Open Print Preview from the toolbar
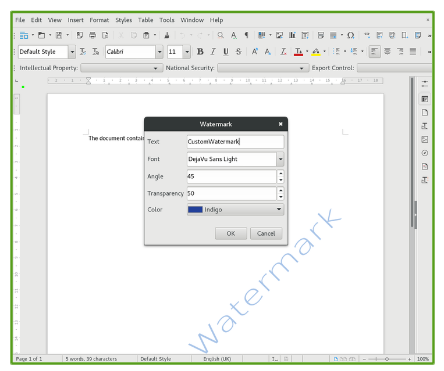 pyautogui.click(x=105, y=35)
